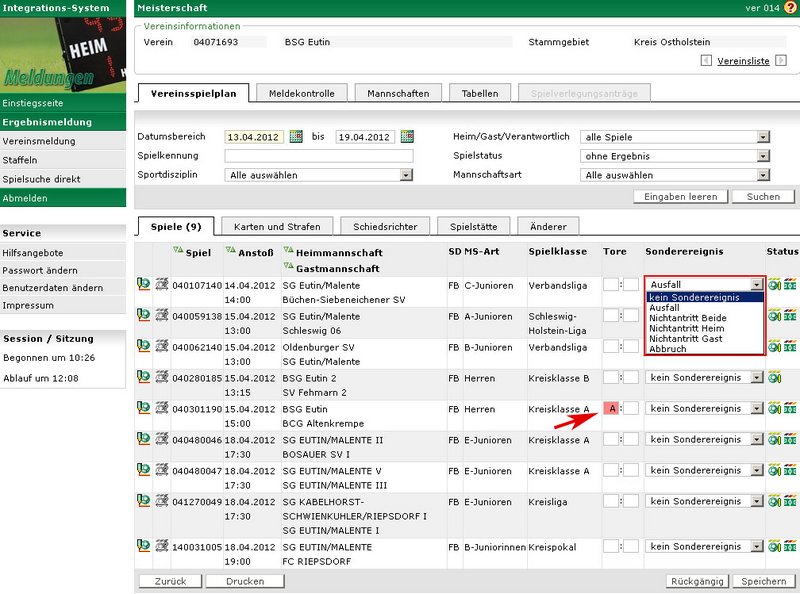Screen dimensions: 800x594
Task: Switch to the Meldekontrolle tab
Action: [302, 94]
